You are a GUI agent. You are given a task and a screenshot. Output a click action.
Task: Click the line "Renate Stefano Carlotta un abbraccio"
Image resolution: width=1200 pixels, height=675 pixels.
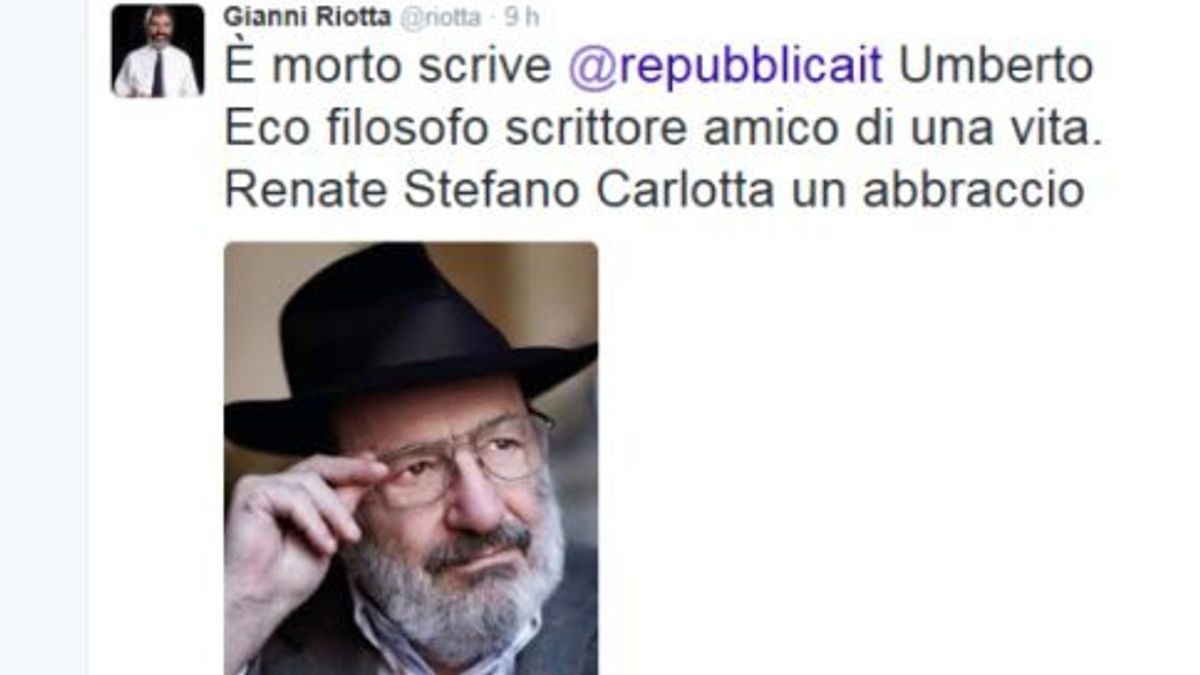click(654, 190)
